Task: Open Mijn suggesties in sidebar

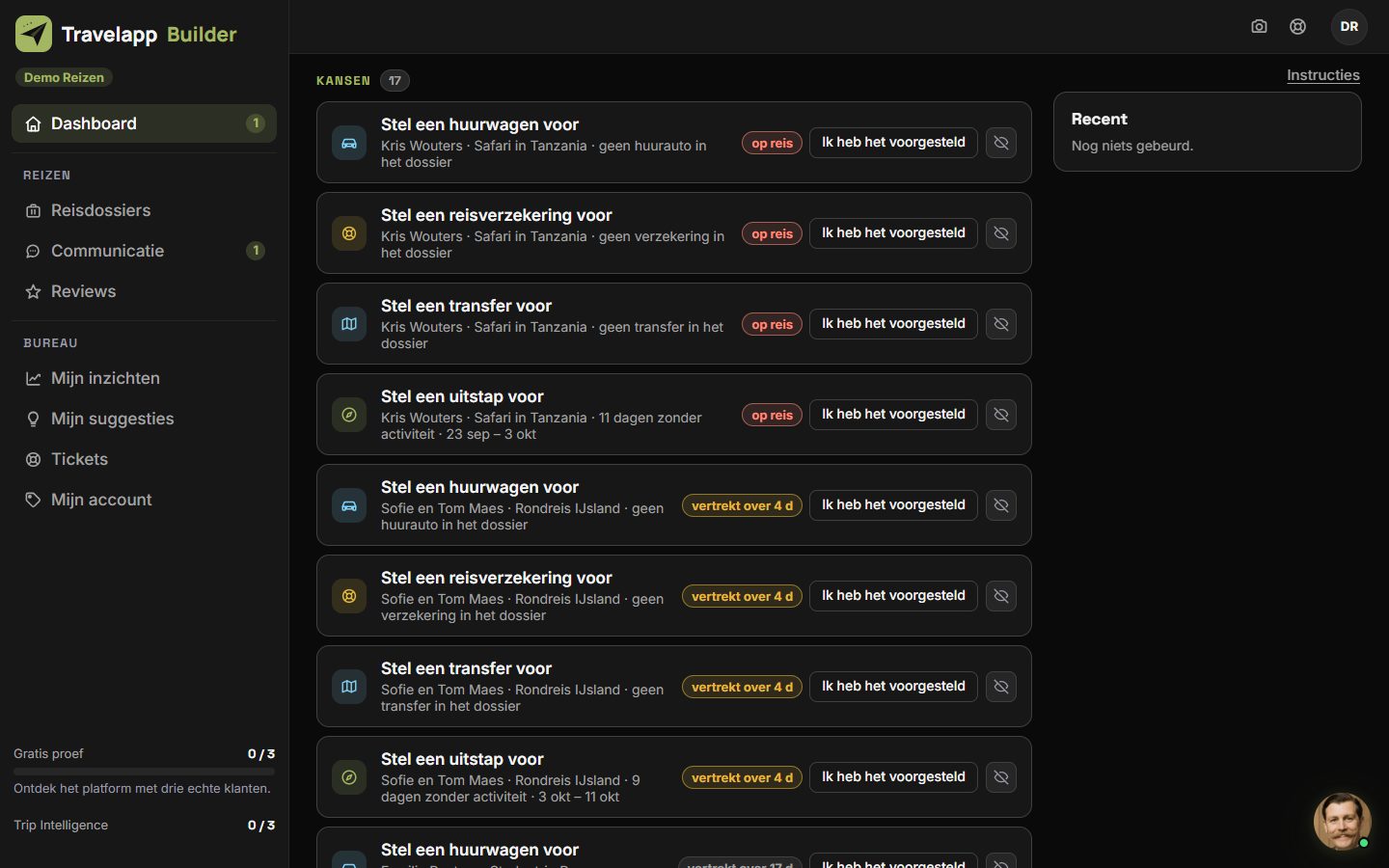Action: [x=144, y=419]
